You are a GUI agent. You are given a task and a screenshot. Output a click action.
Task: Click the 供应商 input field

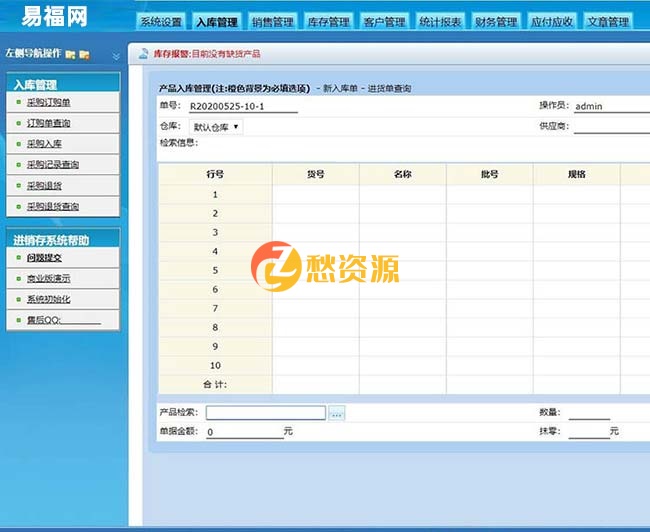point(612,127)
